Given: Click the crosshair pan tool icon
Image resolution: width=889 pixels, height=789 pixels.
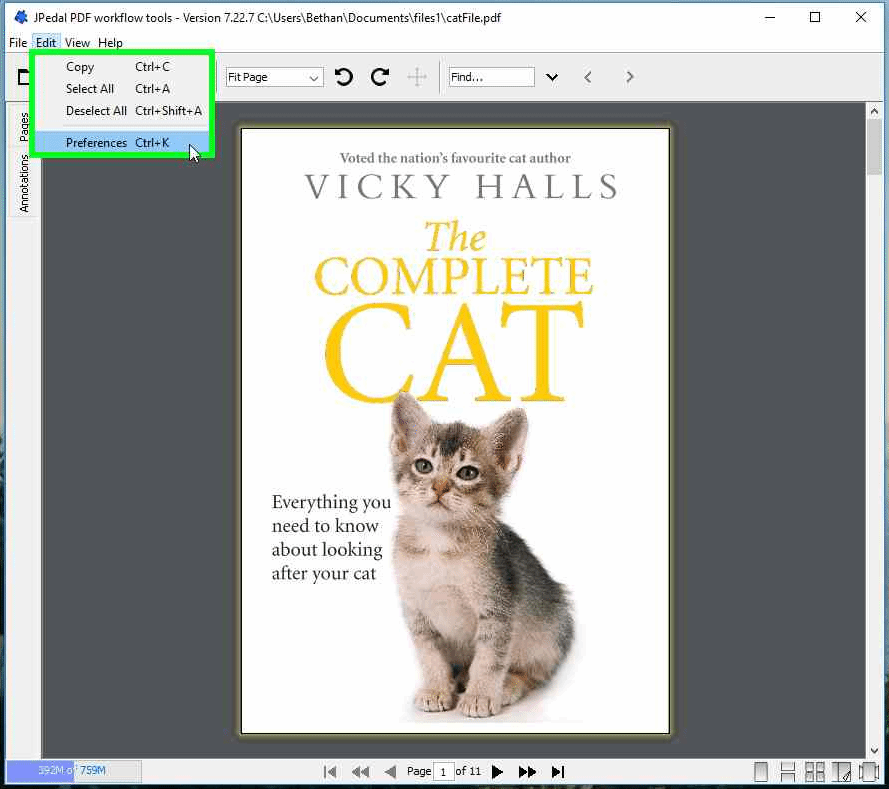Looking at the screenshot, I should (x=417, y=77).
